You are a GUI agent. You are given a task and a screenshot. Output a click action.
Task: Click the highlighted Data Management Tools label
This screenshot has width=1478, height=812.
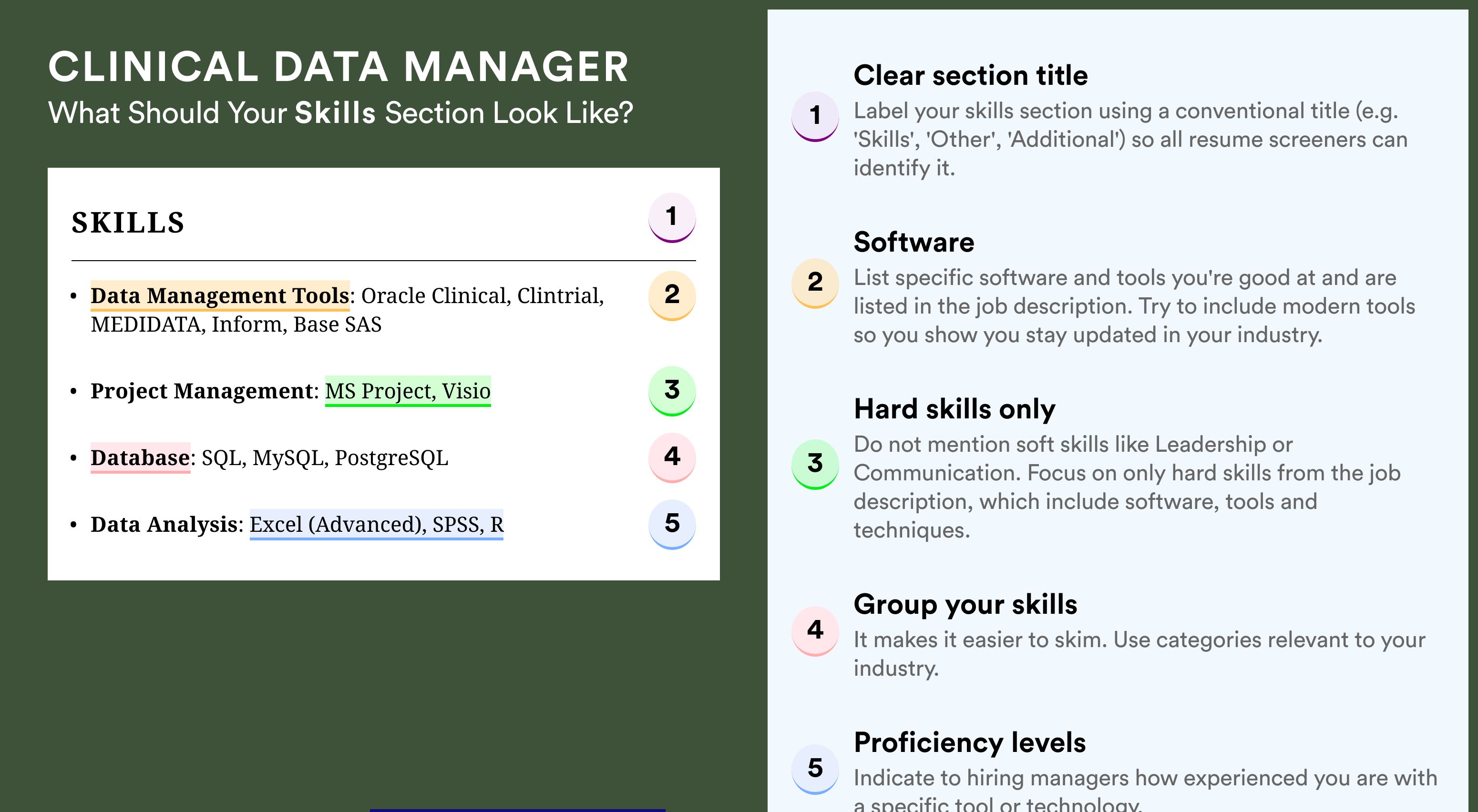220,296
